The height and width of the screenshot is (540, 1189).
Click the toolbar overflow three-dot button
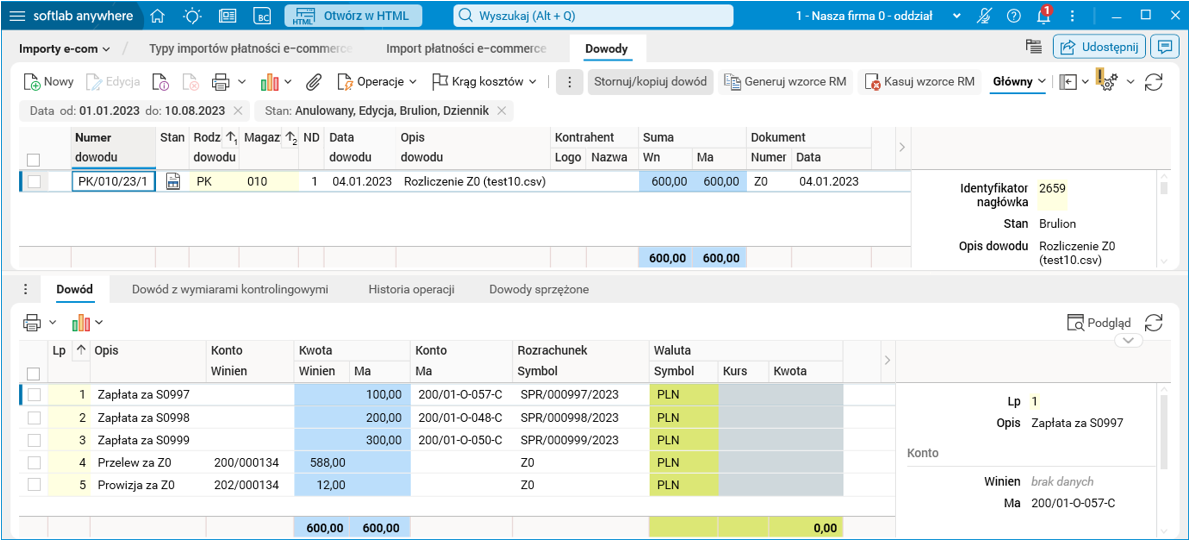pos(569,81)
